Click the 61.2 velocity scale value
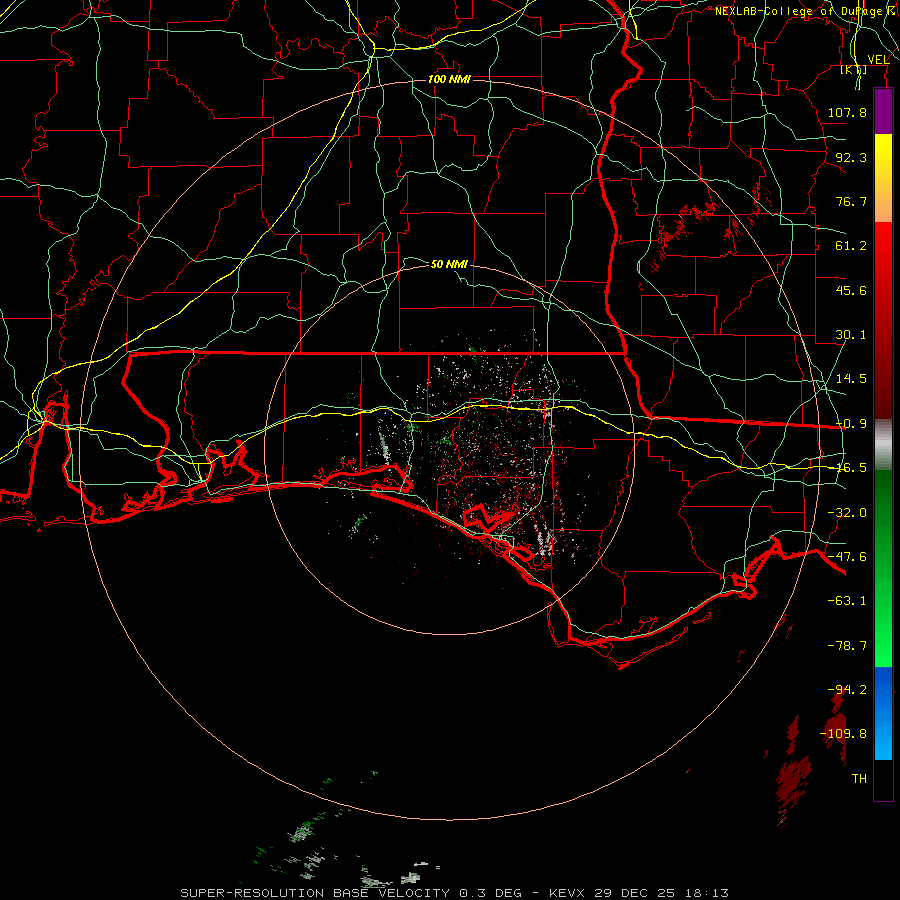 pyautogui.click(x=851, y=246)
